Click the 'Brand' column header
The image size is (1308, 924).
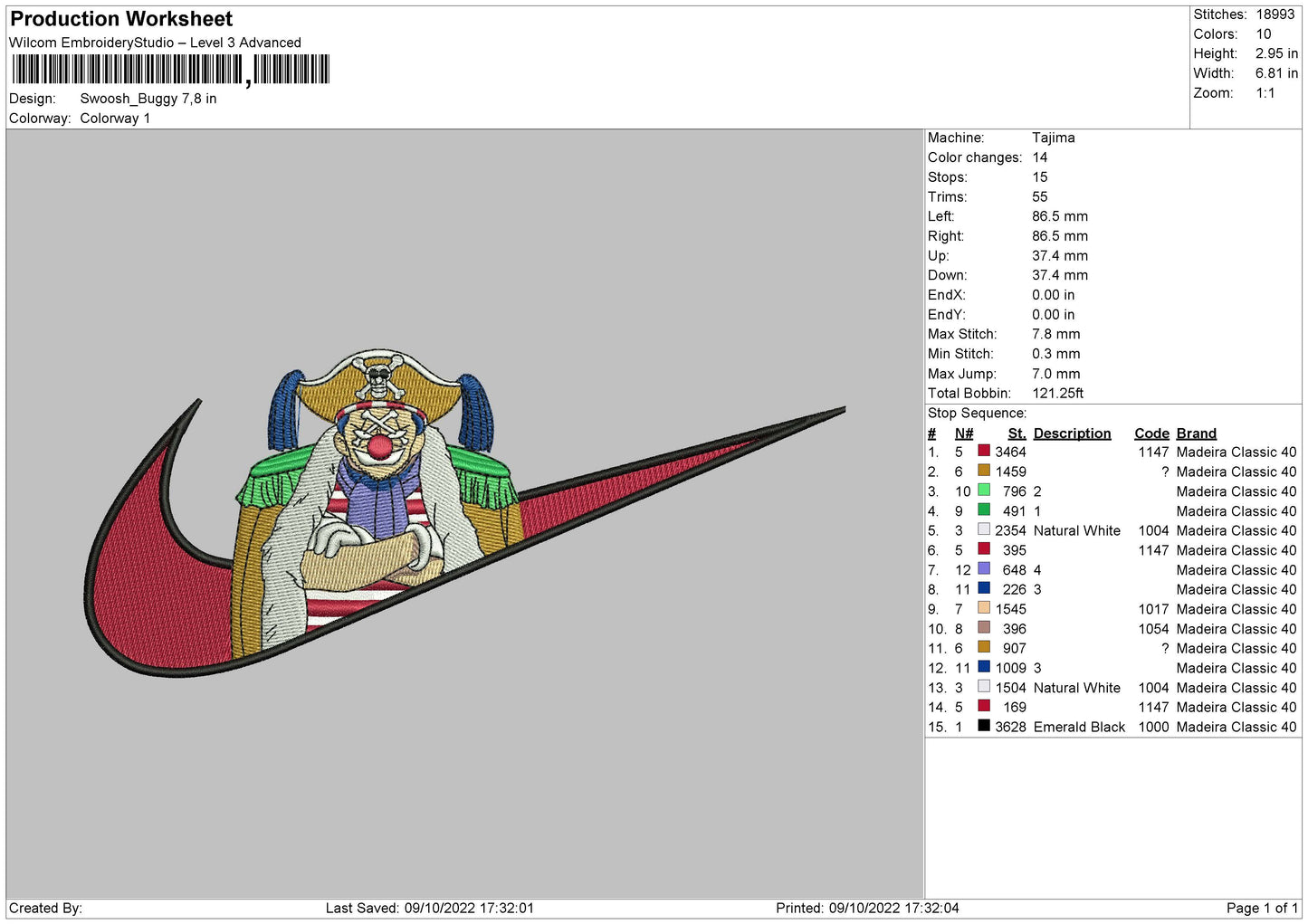[x=1196, y=433]
